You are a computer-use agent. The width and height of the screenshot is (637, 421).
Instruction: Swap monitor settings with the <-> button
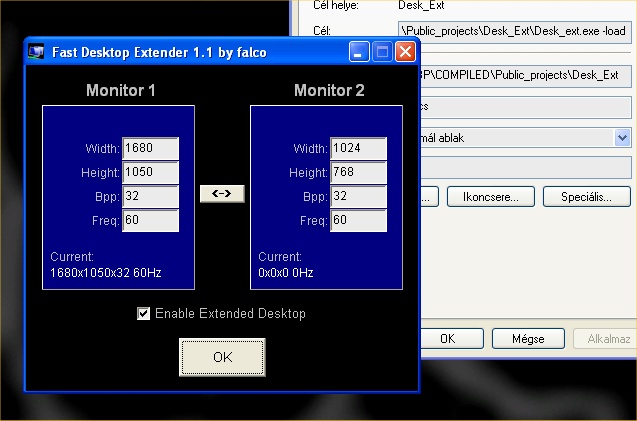[222, 193]
